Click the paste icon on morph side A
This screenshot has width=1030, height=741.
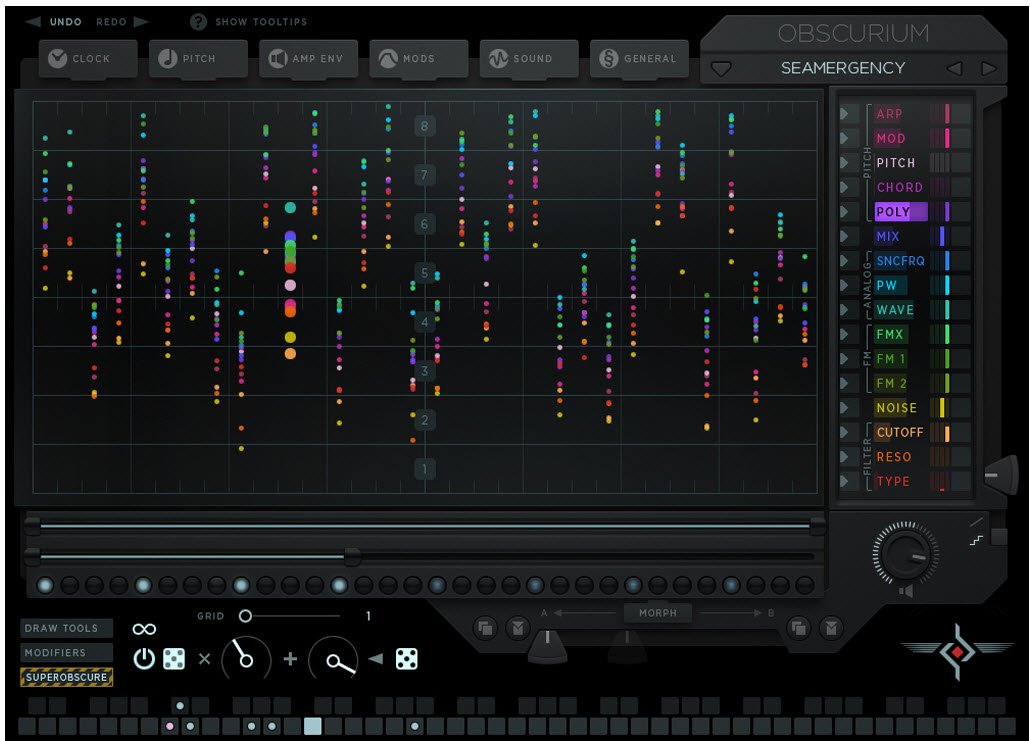(518, 629)
